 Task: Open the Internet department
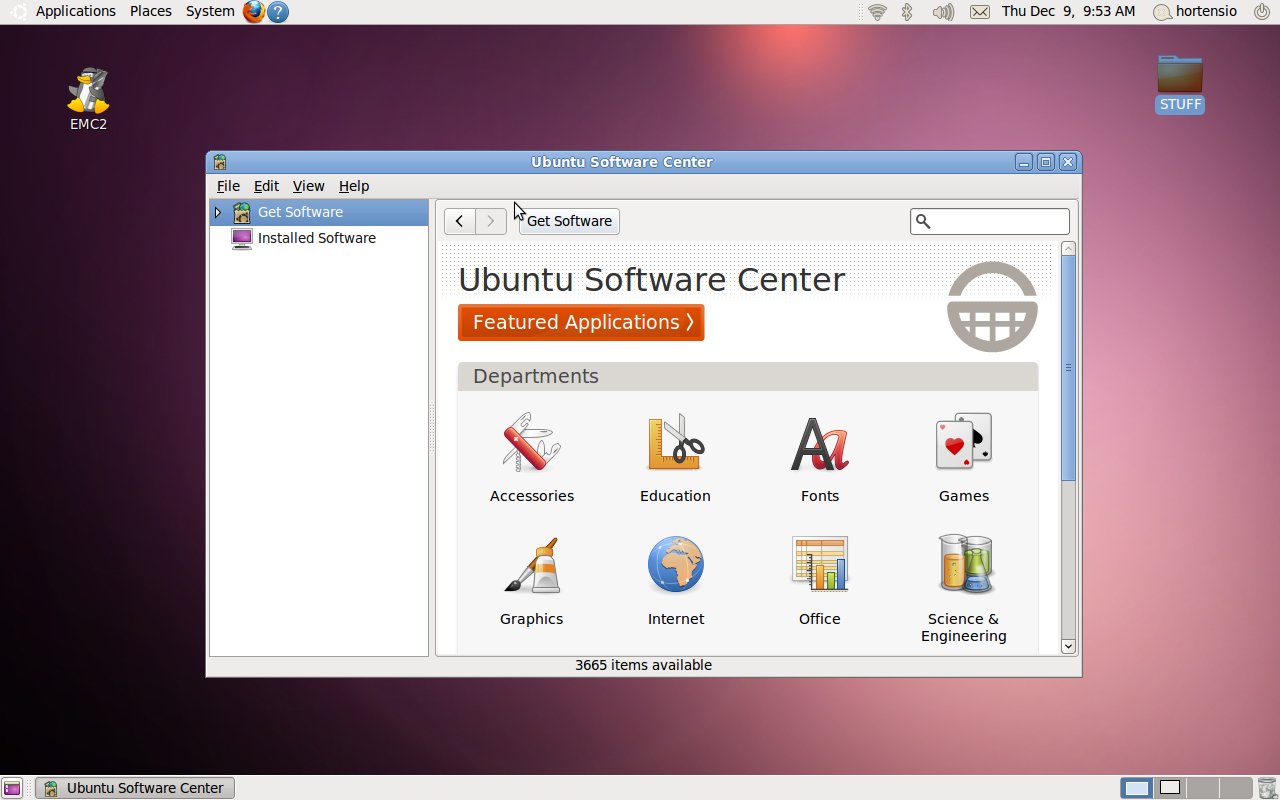click(675, 581)
